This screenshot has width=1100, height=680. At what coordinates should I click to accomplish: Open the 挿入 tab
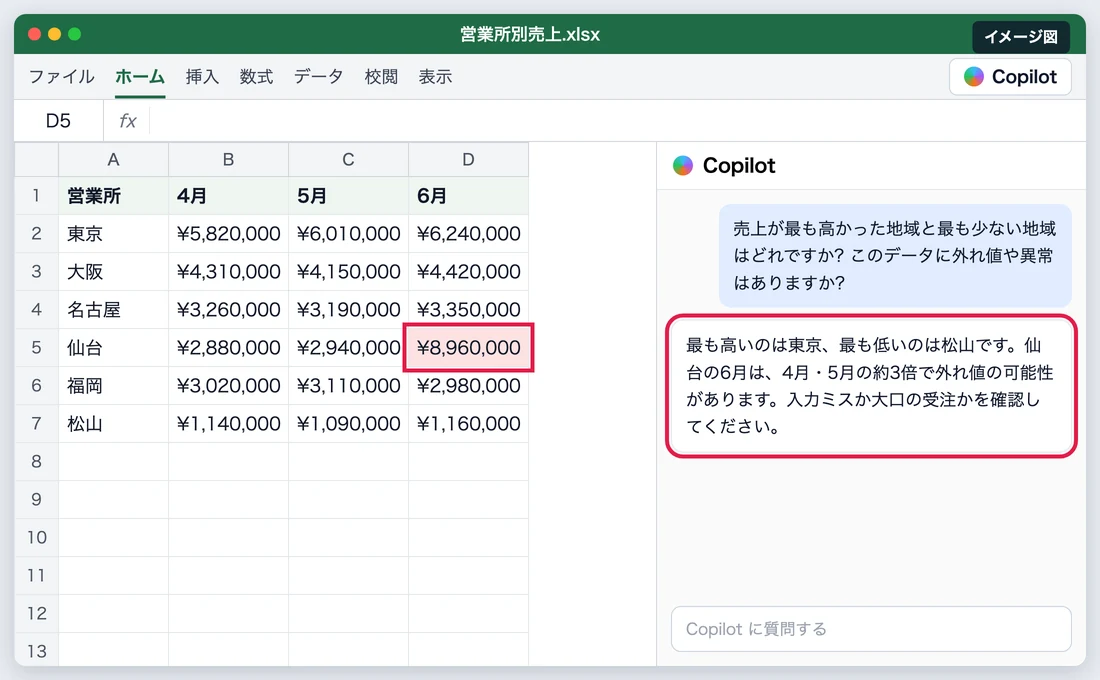(x=202, y=76)
